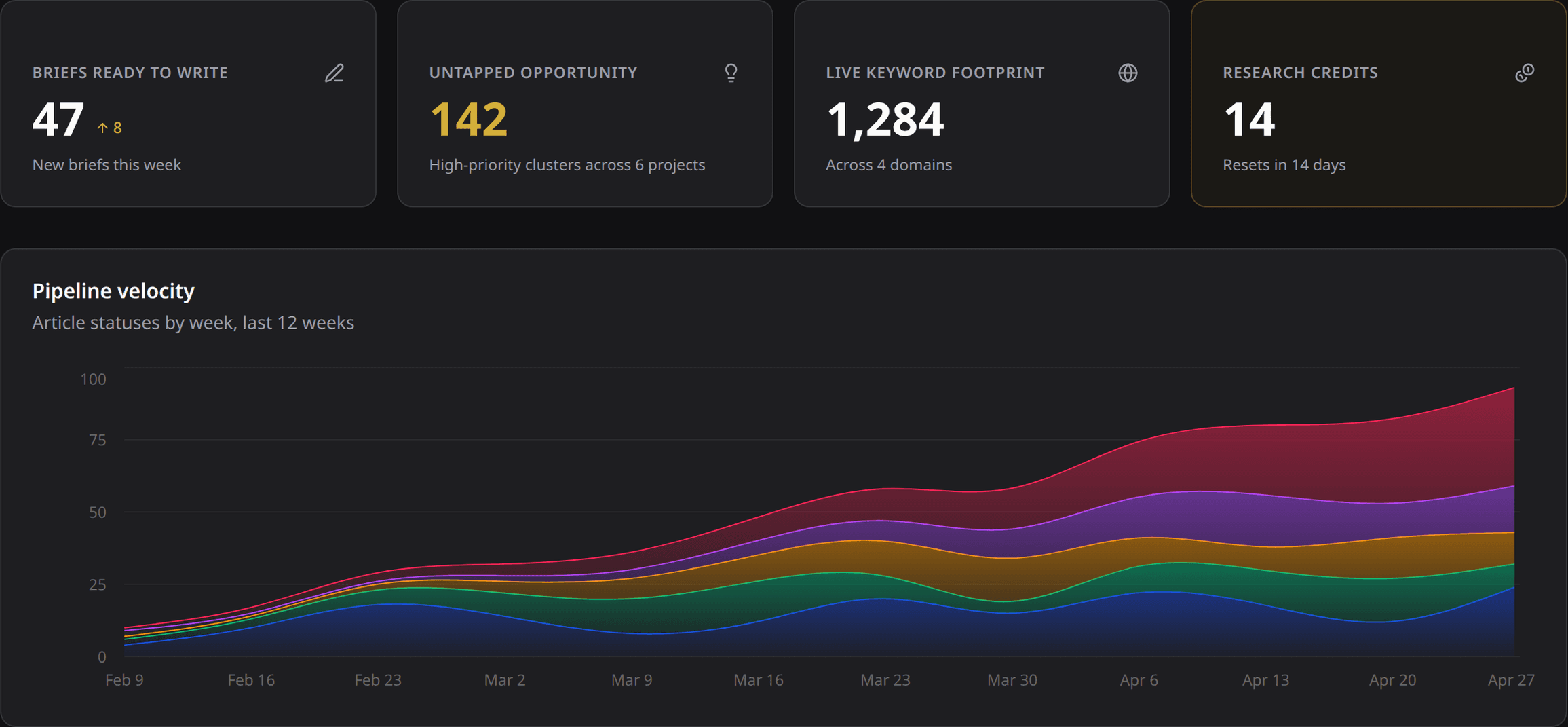Click the Feb 23 x-axis label
This screenshot has height=727, width=1568.
(x=378, y=680)
